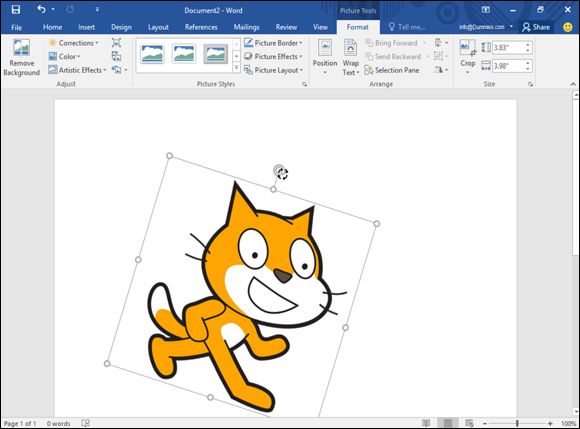Screen dimensions: 580x429
Task: Click the shape height field 3.83"
Action: click(x=509, y=47)
